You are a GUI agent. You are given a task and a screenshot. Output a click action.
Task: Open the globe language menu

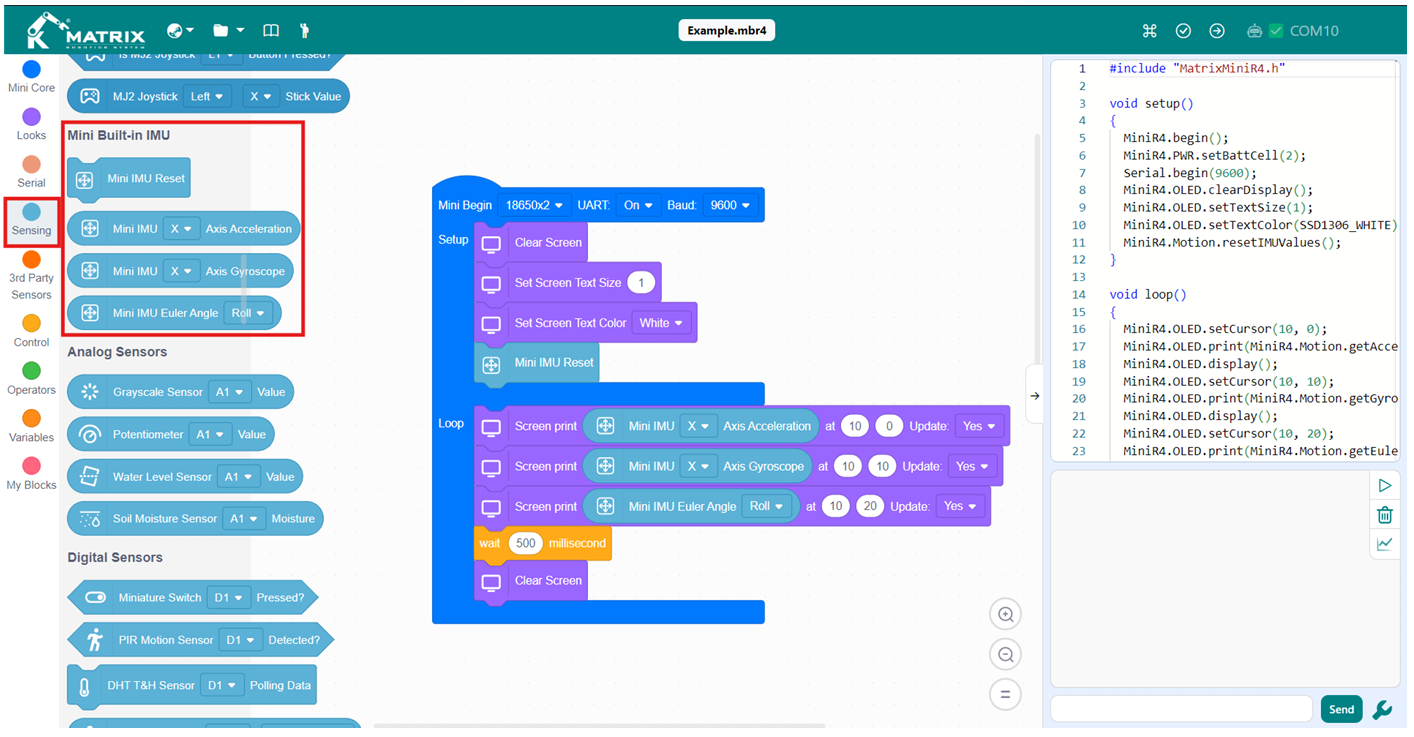click(180, 31)
